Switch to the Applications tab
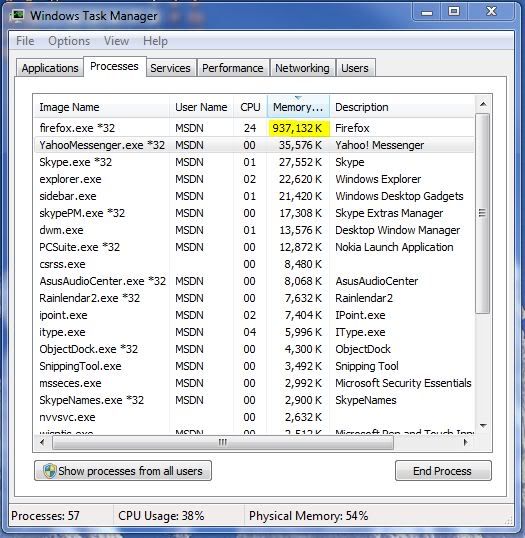 (x=50, y=68)
